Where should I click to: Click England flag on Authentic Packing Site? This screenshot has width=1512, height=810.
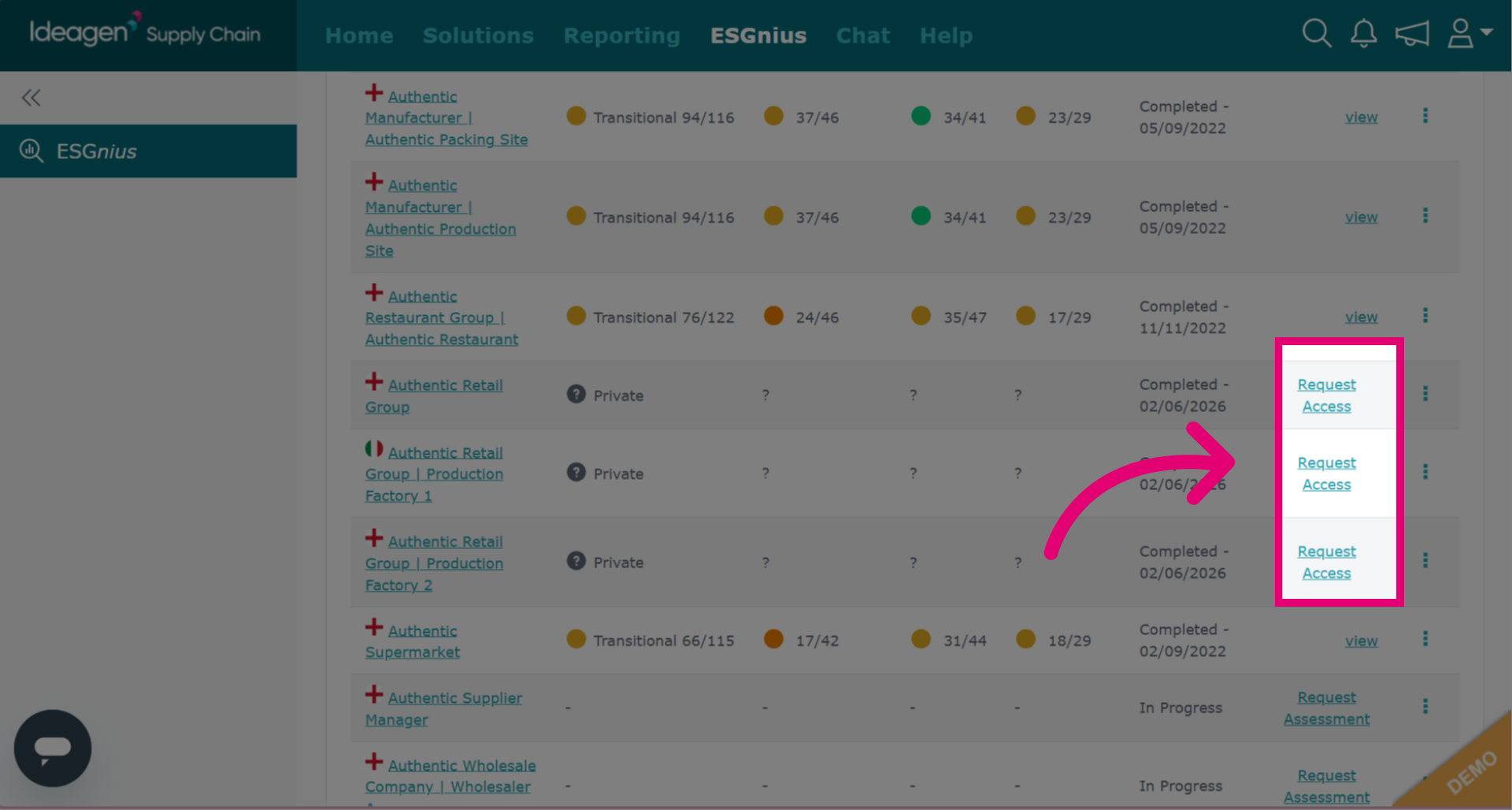[374, 93]
